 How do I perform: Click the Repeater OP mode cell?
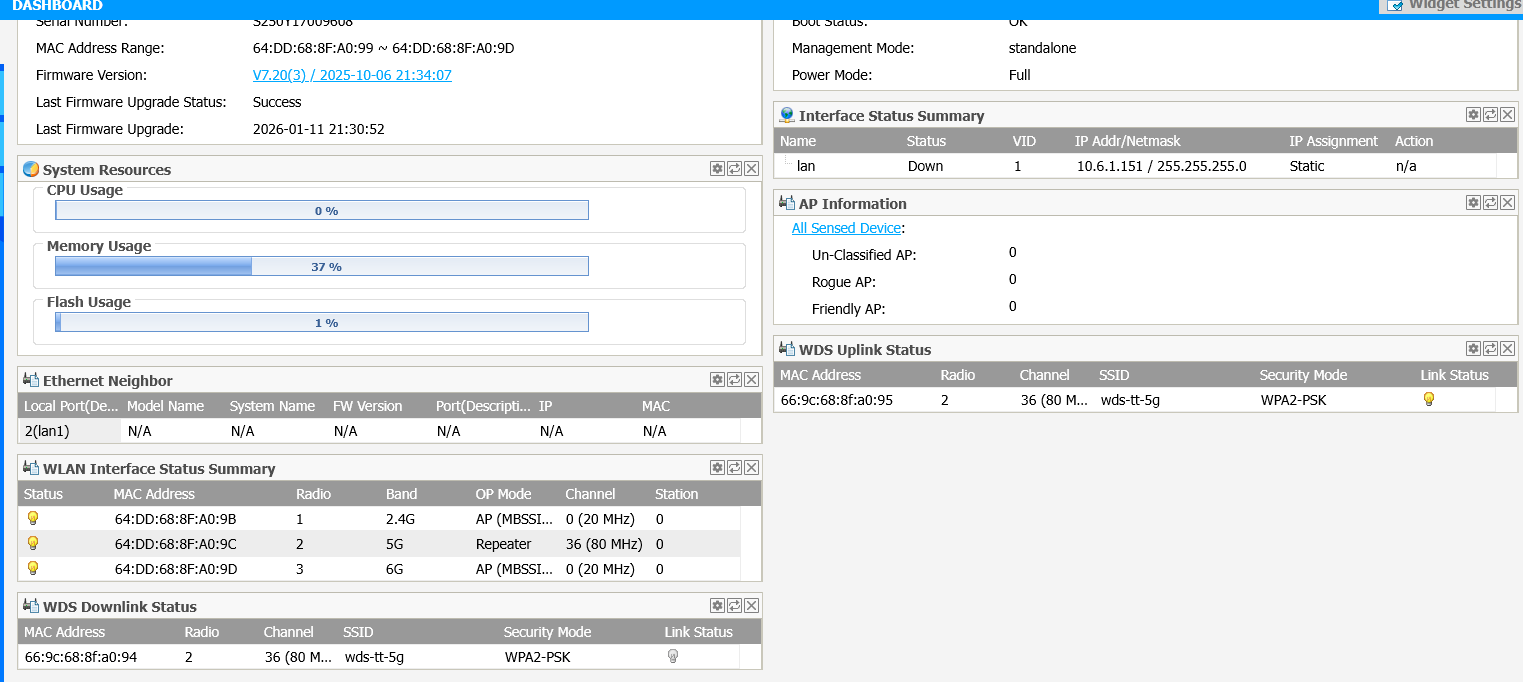pyautogui.click(x=504, y=544)
